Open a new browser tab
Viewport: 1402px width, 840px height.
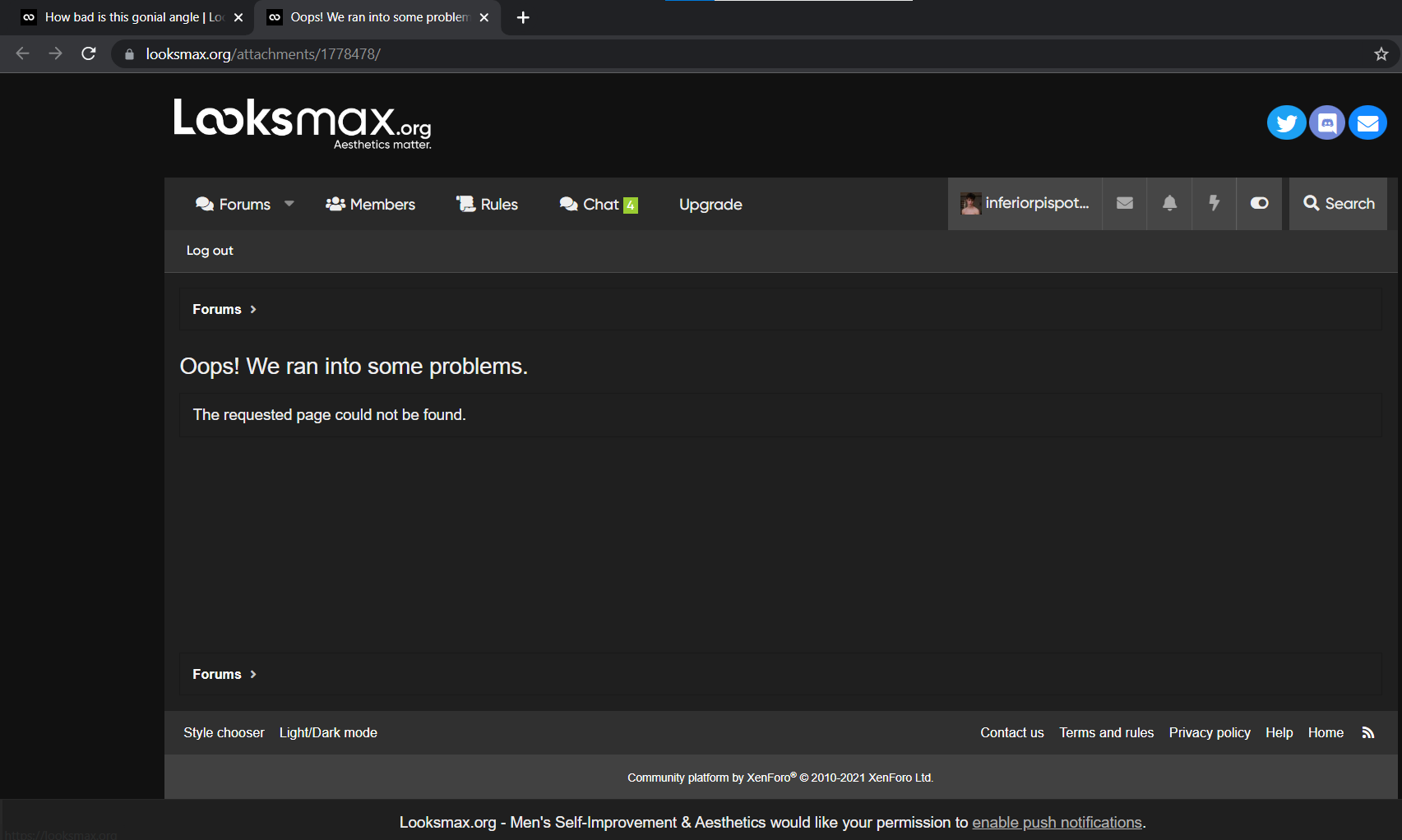pyautogui.click(x=523, y=17)
